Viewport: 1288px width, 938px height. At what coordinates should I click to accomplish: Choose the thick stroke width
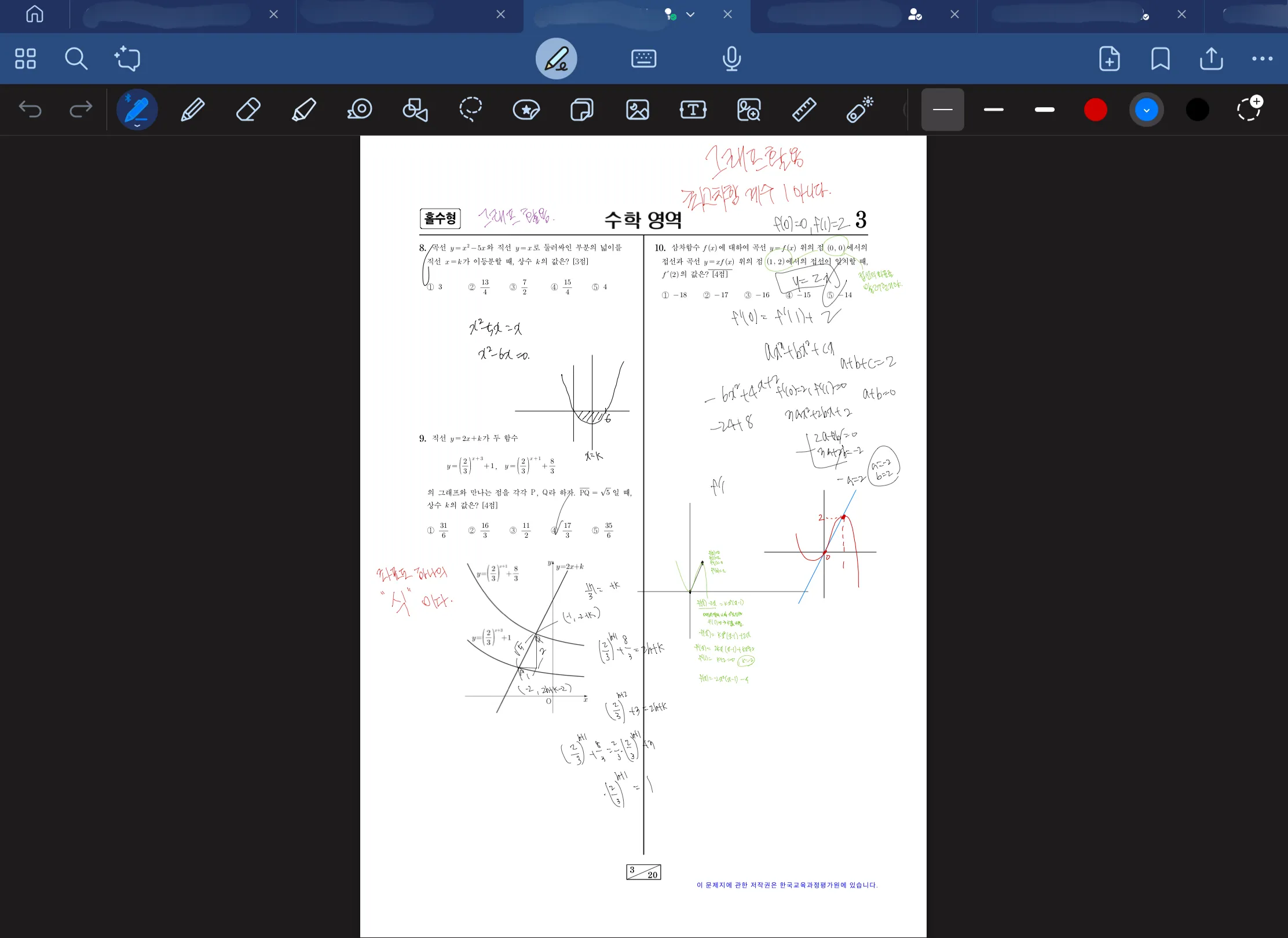pyautogui.click(x=1045, y=110)
